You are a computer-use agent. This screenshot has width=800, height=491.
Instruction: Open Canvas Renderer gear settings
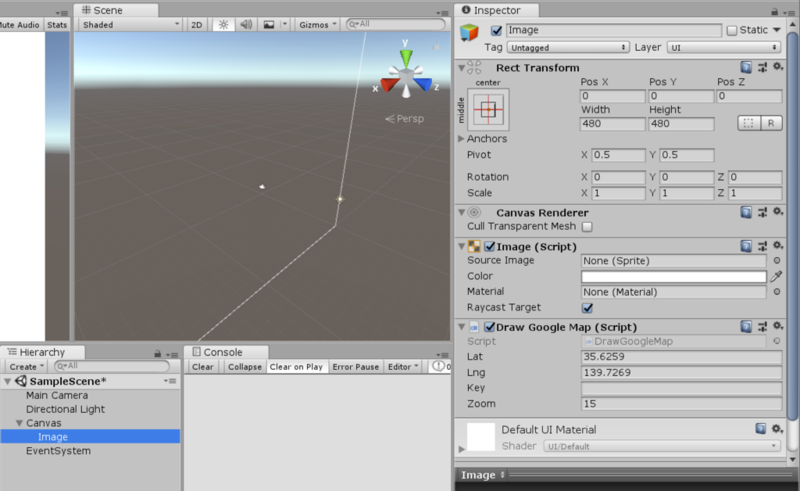778,212
